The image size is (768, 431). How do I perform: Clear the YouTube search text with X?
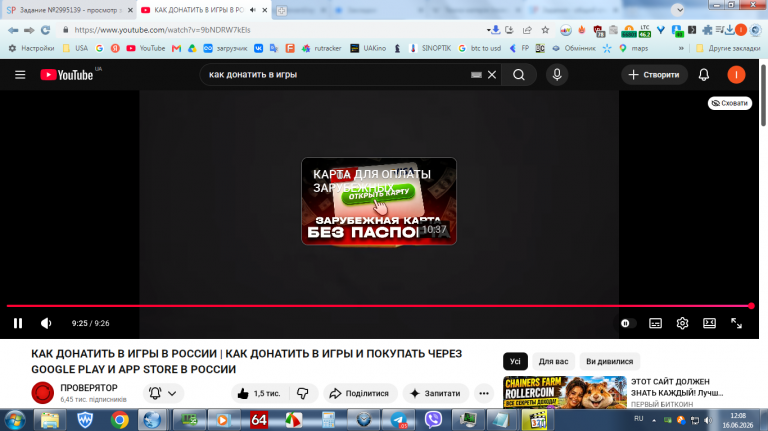(492, 75)
